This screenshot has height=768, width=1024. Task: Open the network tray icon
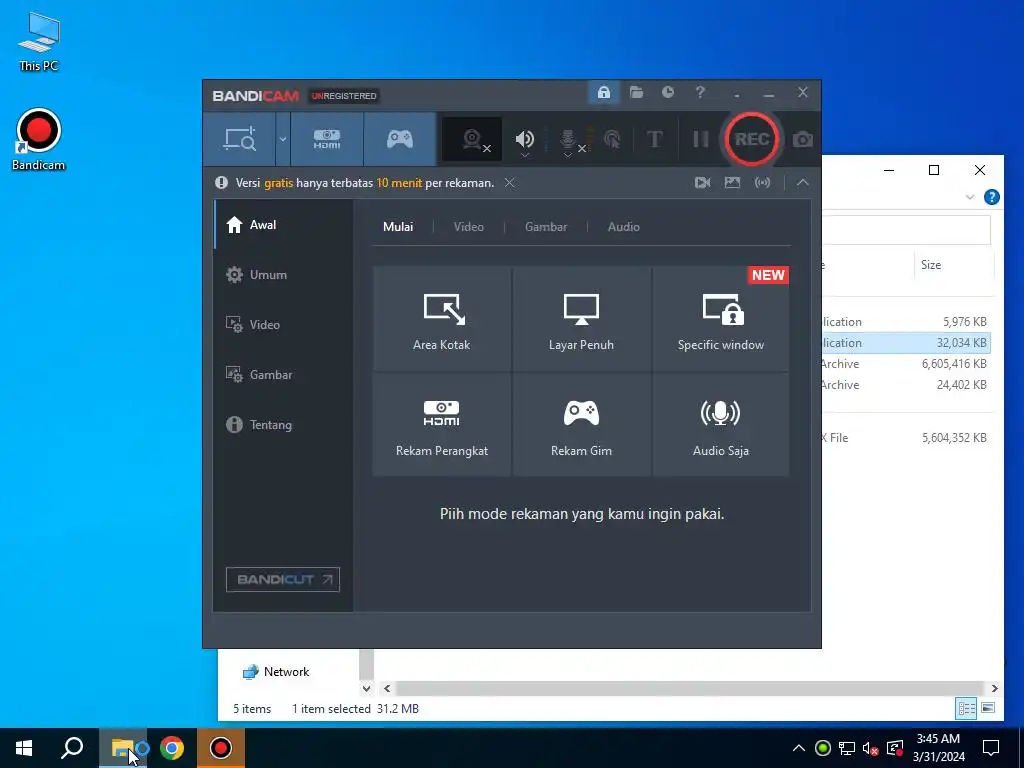847,748
